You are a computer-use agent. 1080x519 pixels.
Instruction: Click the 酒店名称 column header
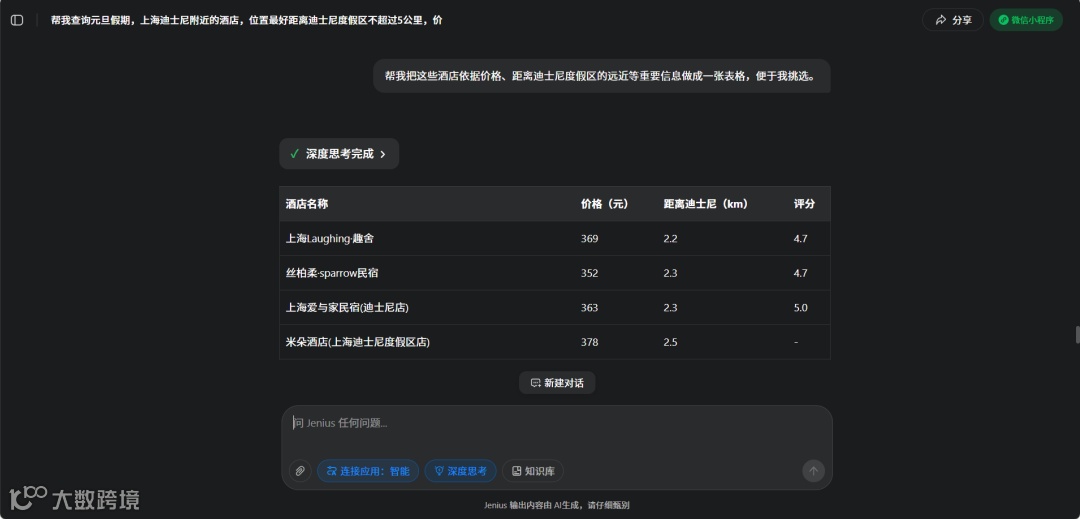(x=307, y=204)
